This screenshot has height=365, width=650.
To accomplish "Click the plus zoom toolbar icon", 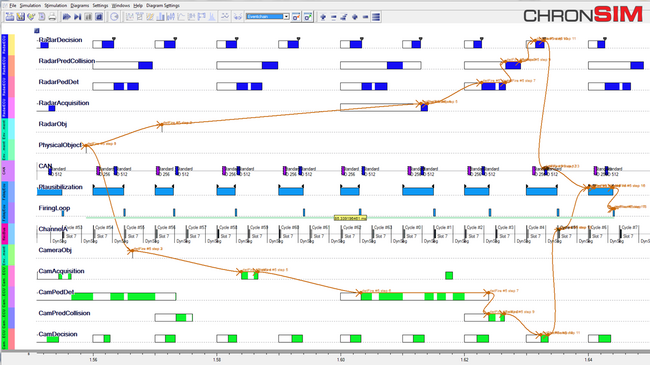I will pyautogui.click(x=323, y=17).
